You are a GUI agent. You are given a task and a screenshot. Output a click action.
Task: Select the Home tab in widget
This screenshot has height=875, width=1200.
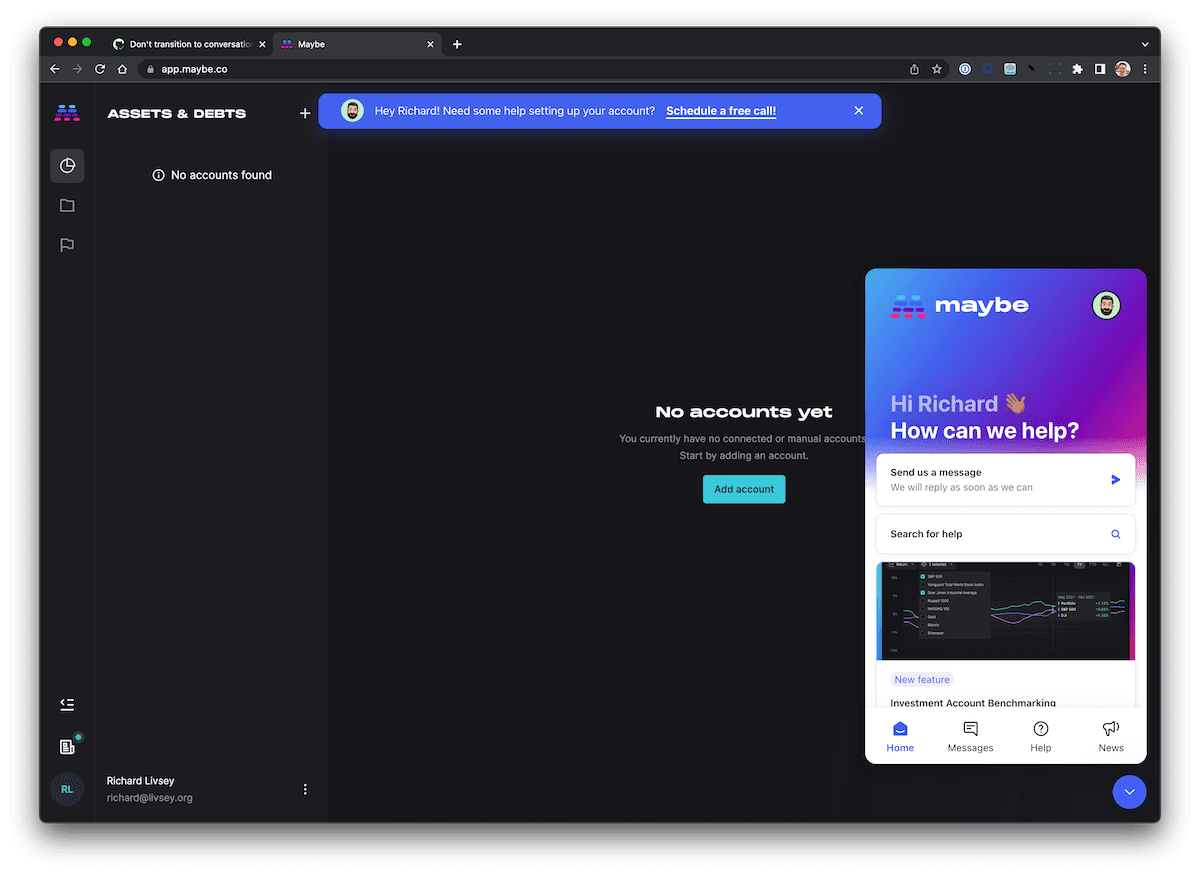900,737
